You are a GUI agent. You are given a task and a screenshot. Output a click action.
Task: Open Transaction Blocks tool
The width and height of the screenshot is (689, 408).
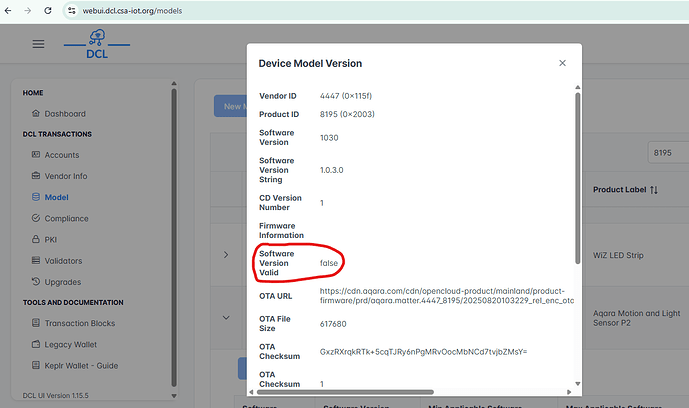click(79, 323)
